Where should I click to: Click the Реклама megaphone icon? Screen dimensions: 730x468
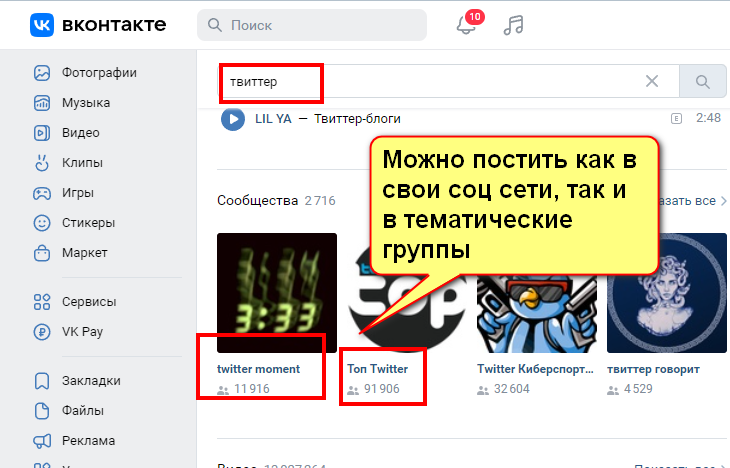tap(42, 441)
